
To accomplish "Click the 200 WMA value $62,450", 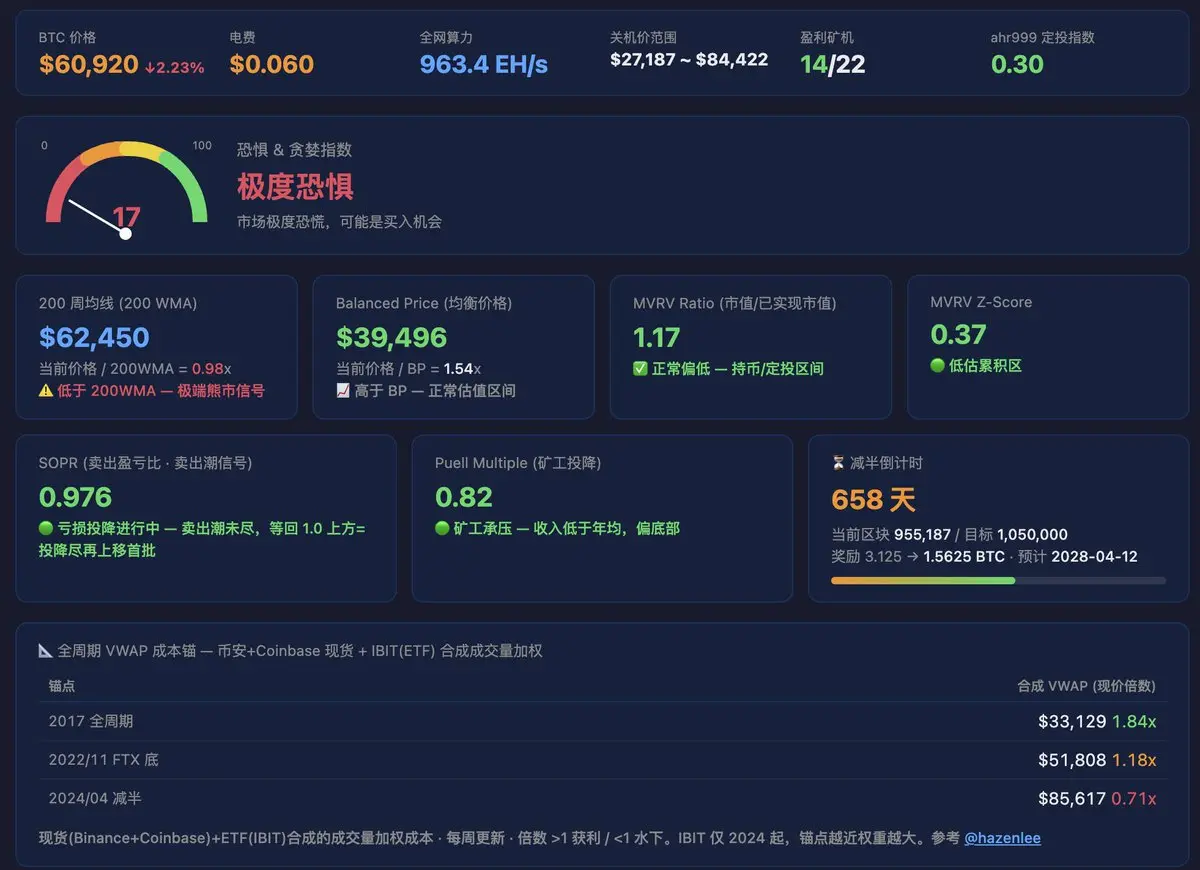I will 94,338.
